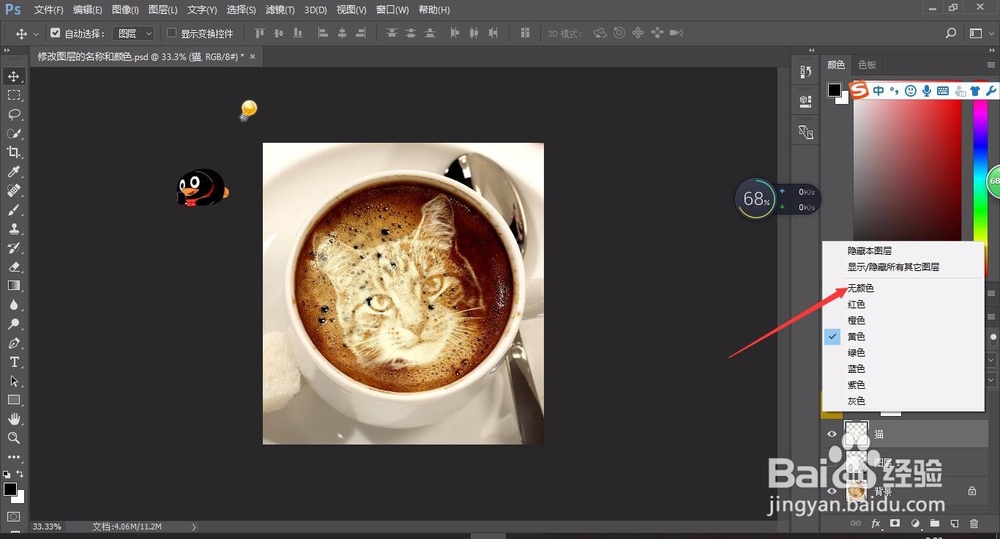Screen dimensions: 1000x539
Task: Choose 显示/隐藏所有其它图层 option
Action: point(893,267)
